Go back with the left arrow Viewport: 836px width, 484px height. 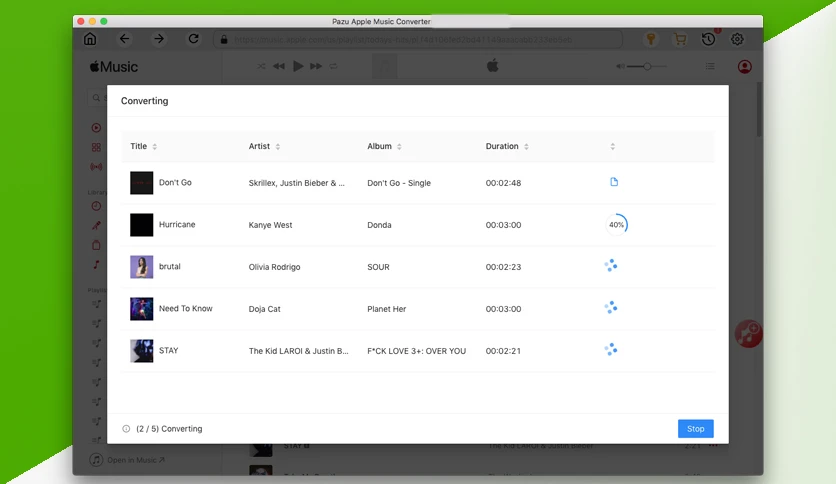(x=124, y=39)
